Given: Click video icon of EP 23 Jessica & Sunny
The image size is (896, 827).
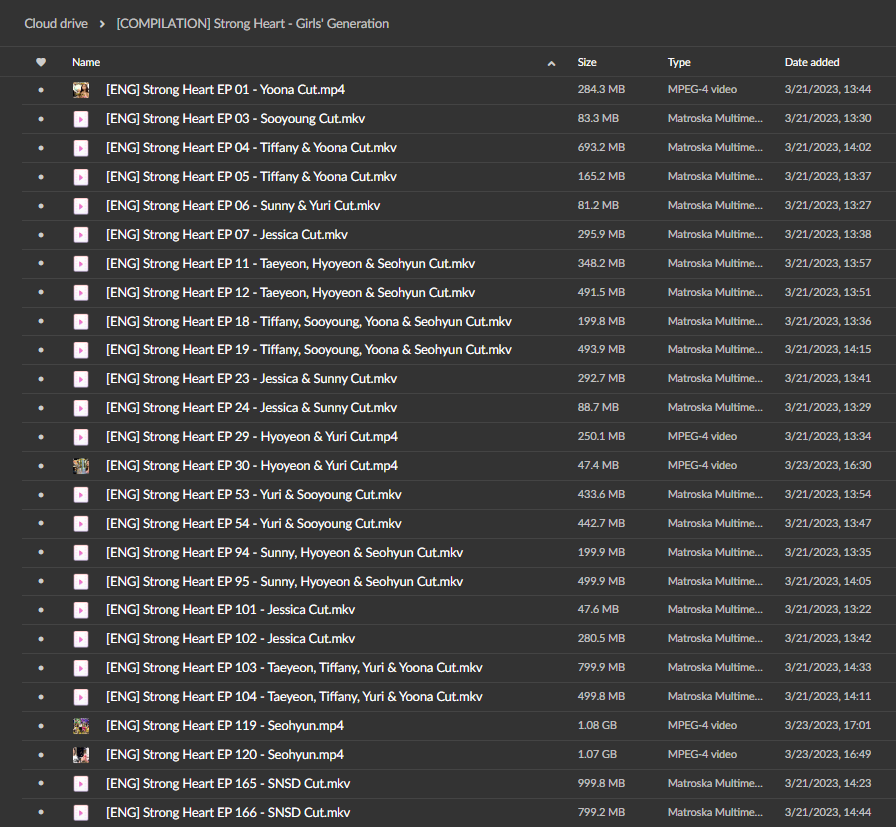Looking at the screenshot, I should click(81, 379).
